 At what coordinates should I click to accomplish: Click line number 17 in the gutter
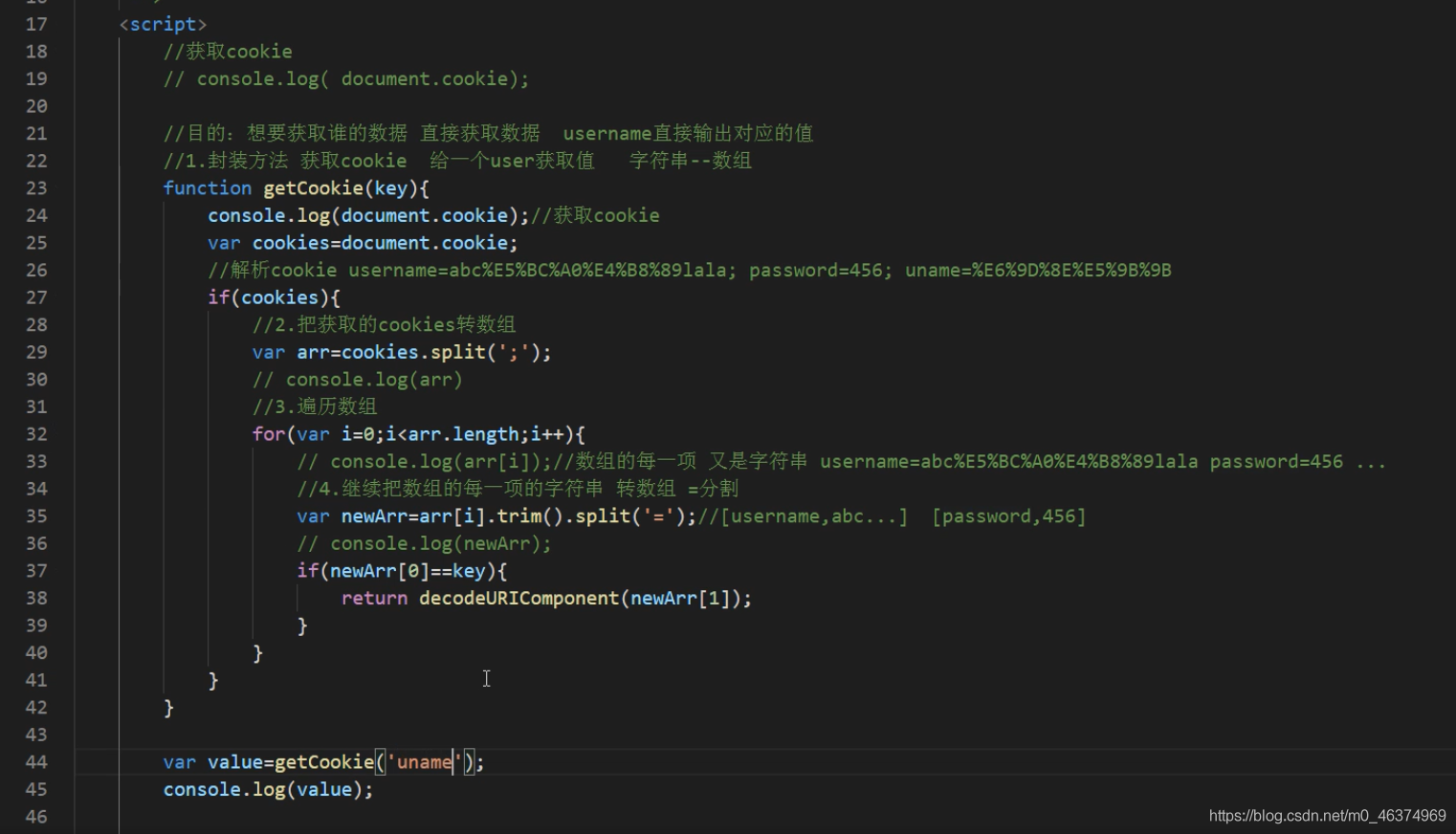click(36, 24)
